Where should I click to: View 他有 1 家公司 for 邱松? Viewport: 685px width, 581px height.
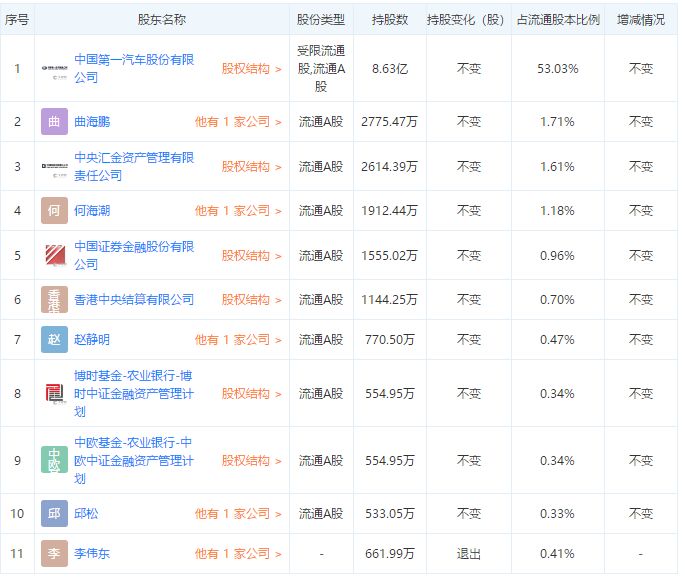(x=238, y=513)
